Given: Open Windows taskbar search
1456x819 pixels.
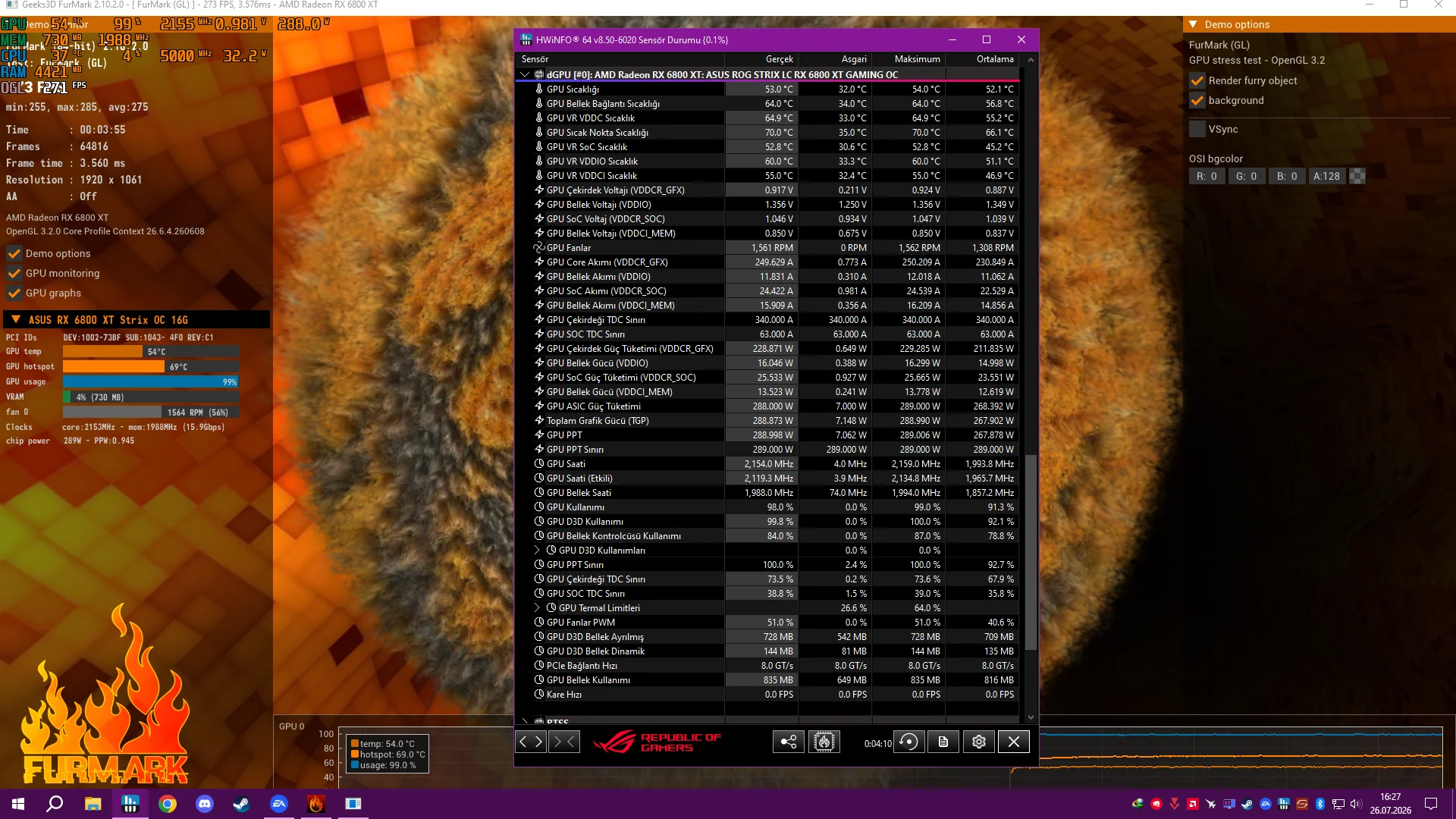Looking at the screenshot, I should [x=55, y=804].
